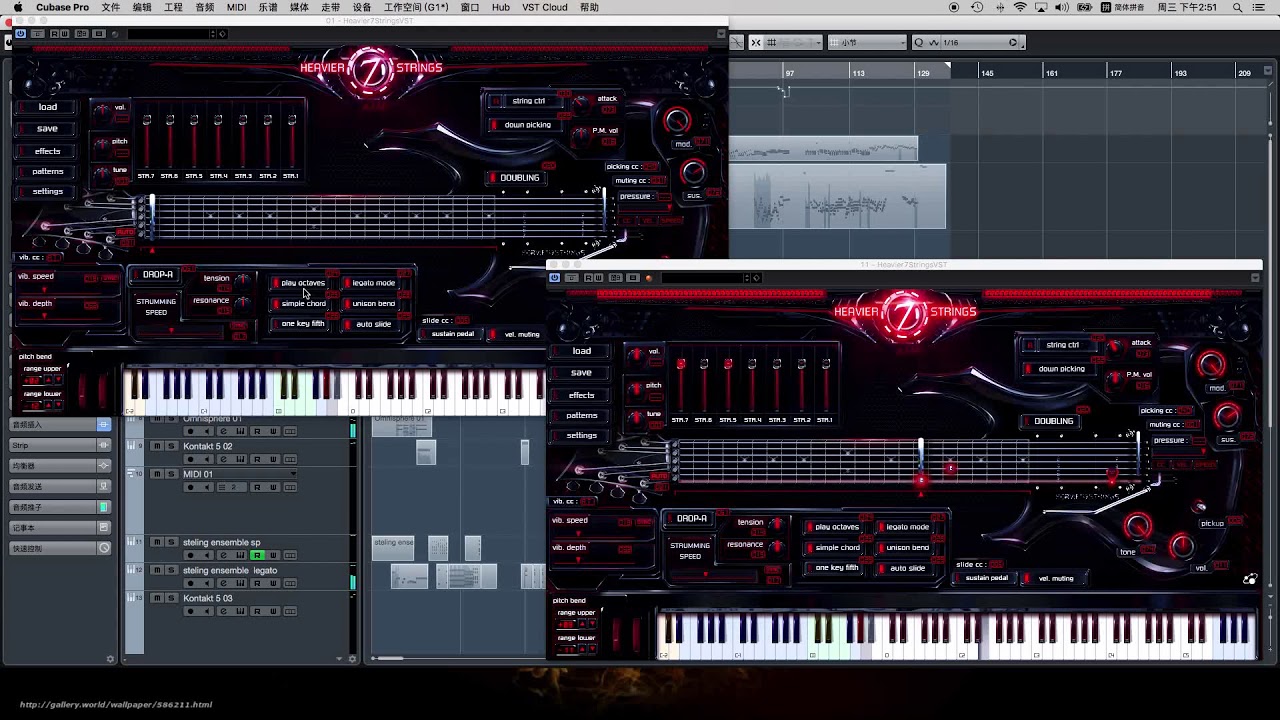This screenshot has width=1280, height=720.
Task: Open patterns page in the front plugin window
Action: pyautogui.click(x=581, y=415)
